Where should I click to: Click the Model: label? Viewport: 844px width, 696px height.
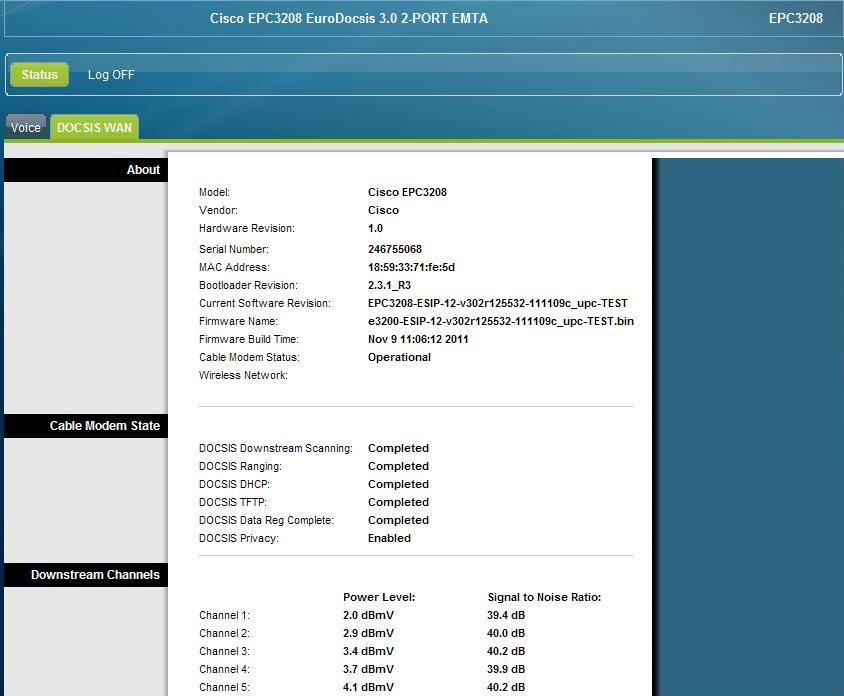pos(214,192)
